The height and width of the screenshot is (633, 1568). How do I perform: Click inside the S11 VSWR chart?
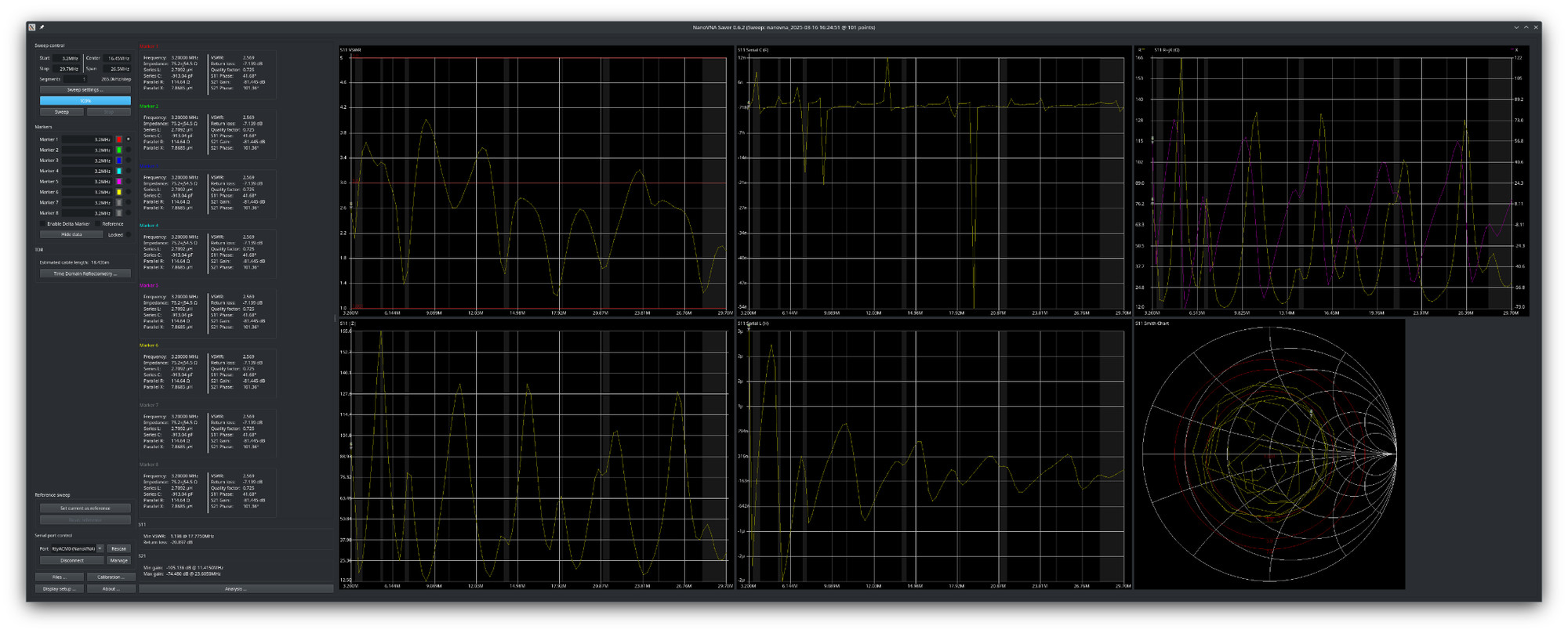(x=537, y=182)
